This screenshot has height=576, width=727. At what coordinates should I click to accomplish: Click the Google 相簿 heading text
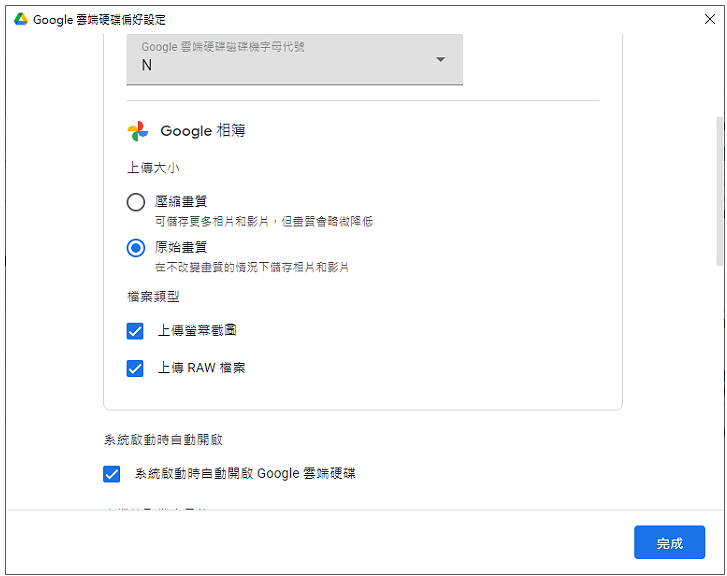click(x=203, y=131)
